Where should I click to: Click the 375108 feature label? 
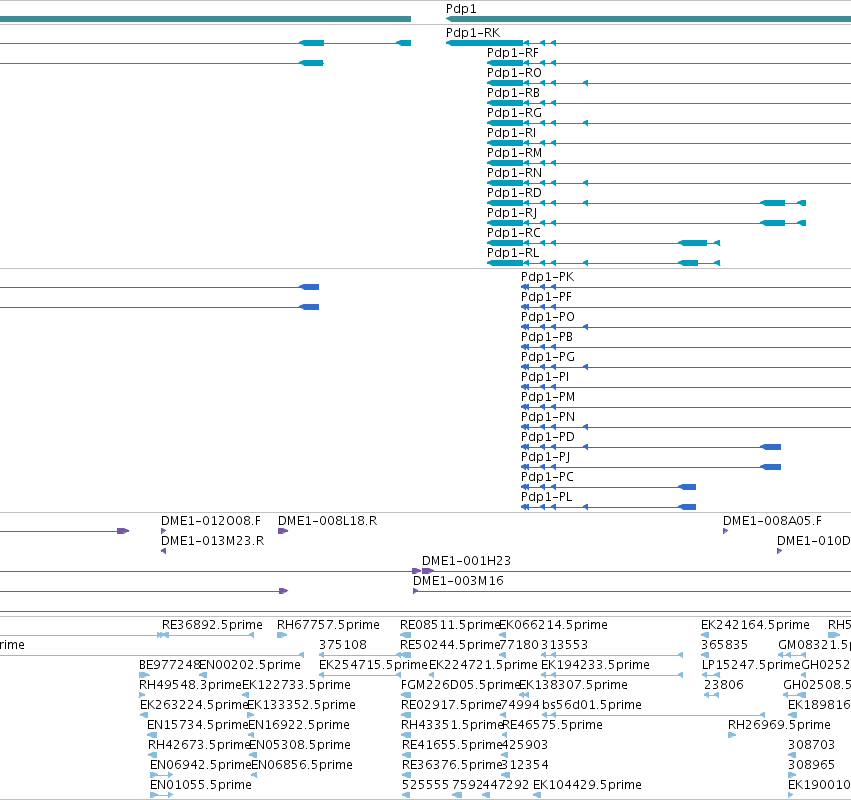pyautogui.click(x=342, y=645)
